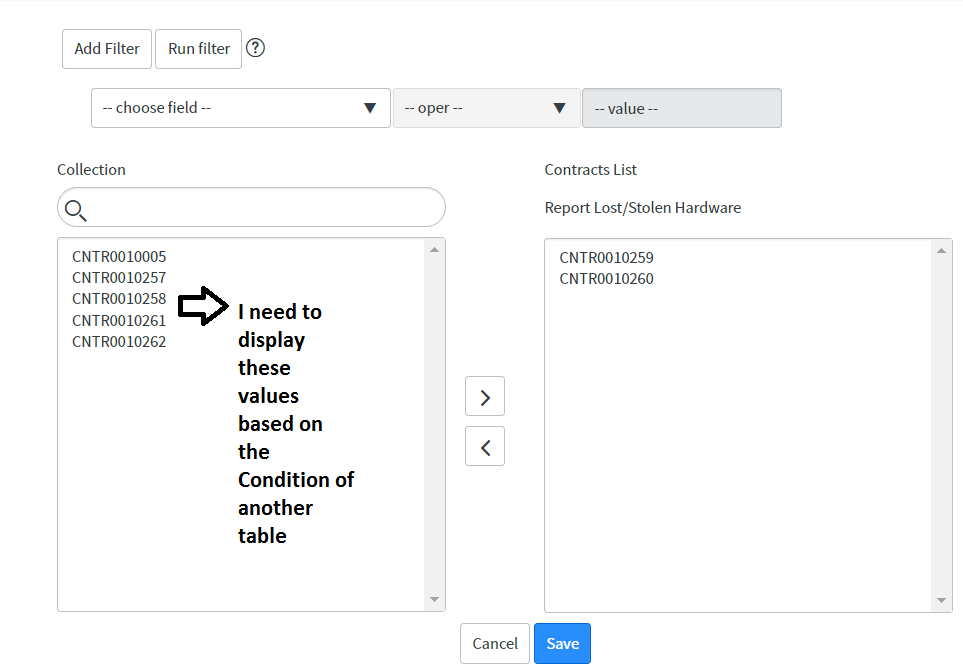Image resolution: width=963 pixels, height=667 pixels.
Task: Save the contracts list selection
Action: 562,644
